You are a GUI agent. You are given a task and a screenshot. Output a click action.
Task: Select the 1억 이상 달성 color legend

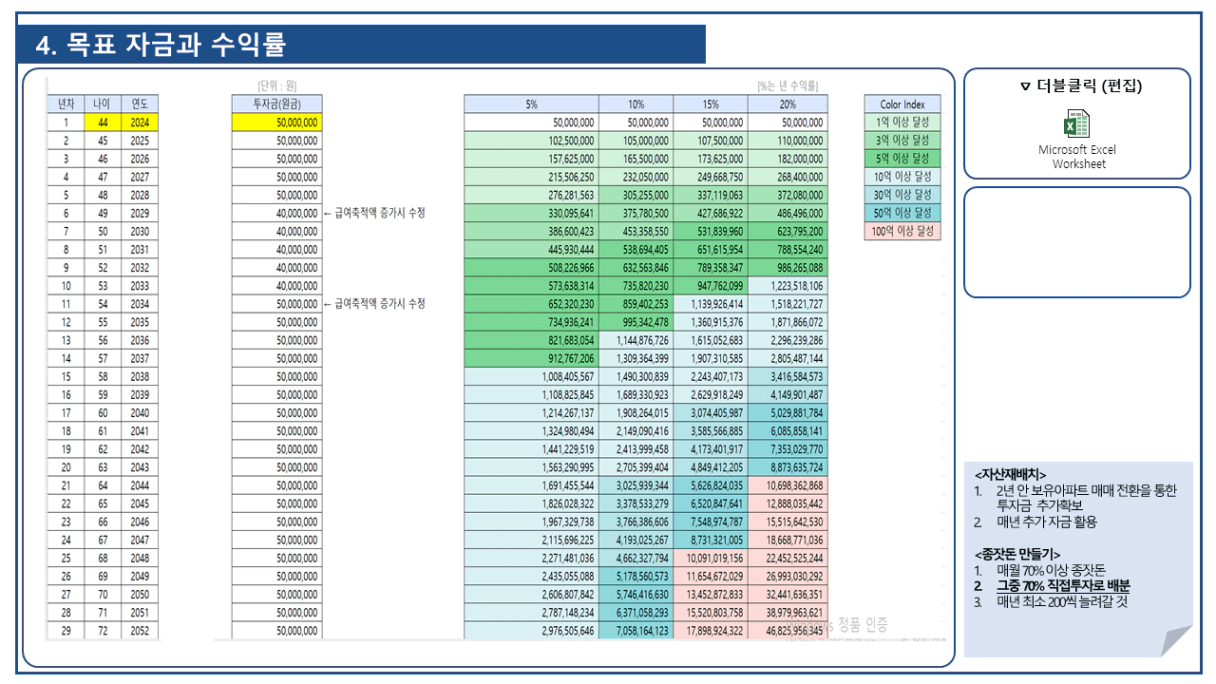[x=903, y=122]
